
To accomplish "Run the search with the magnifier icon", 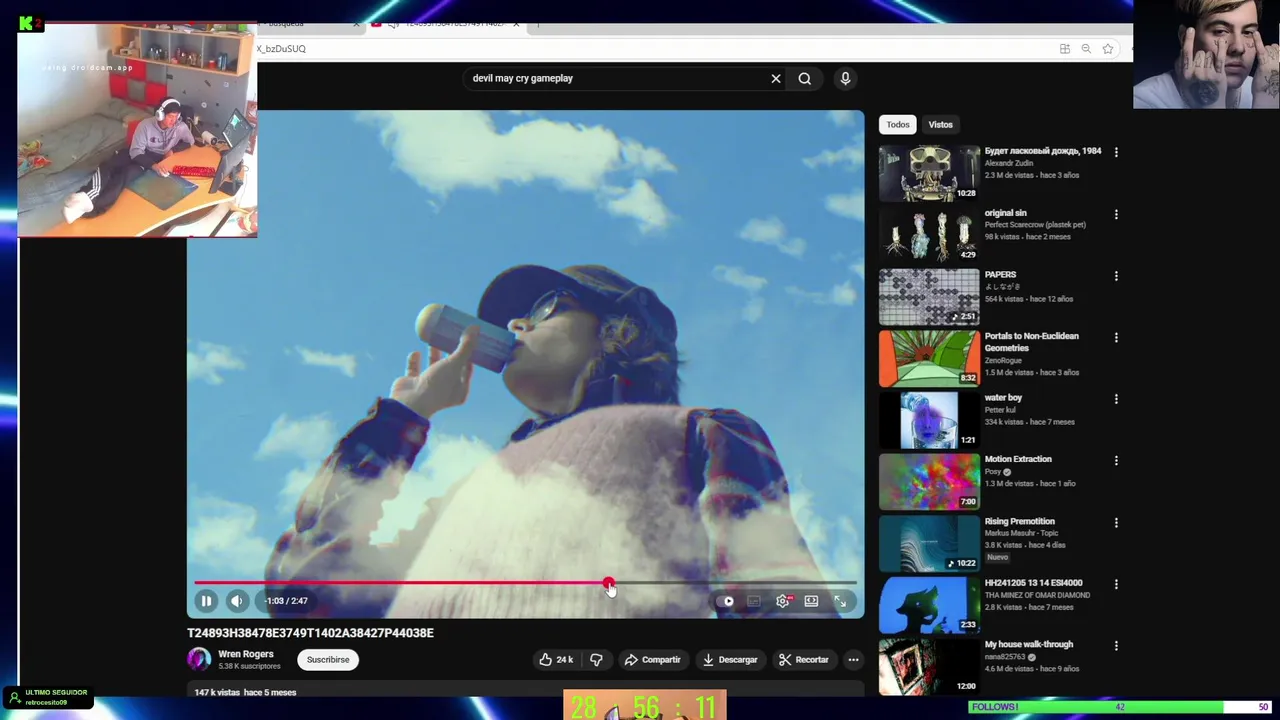I will coord(805,78).
